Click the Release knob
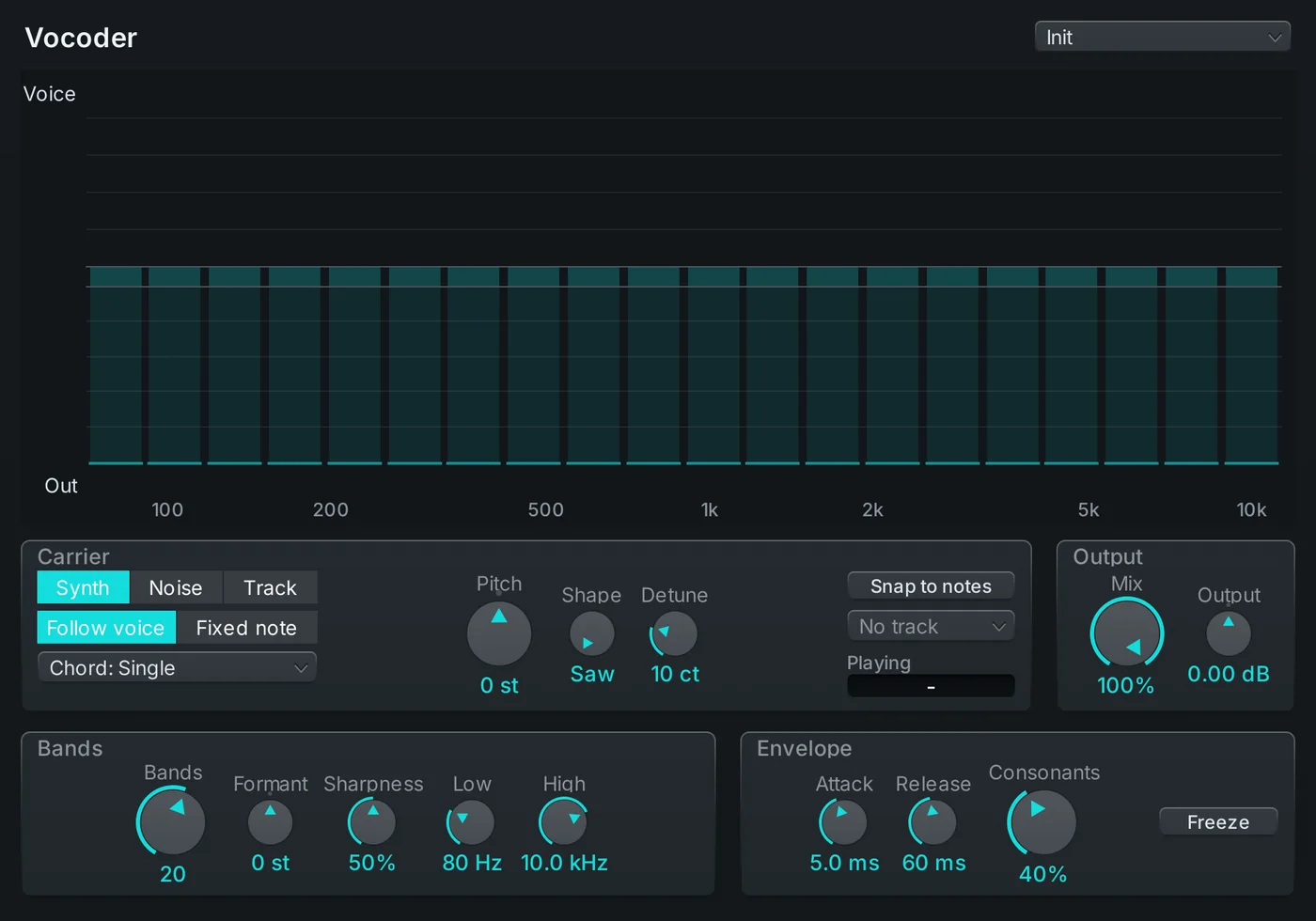1316x921 pixels. click(933, 822)
